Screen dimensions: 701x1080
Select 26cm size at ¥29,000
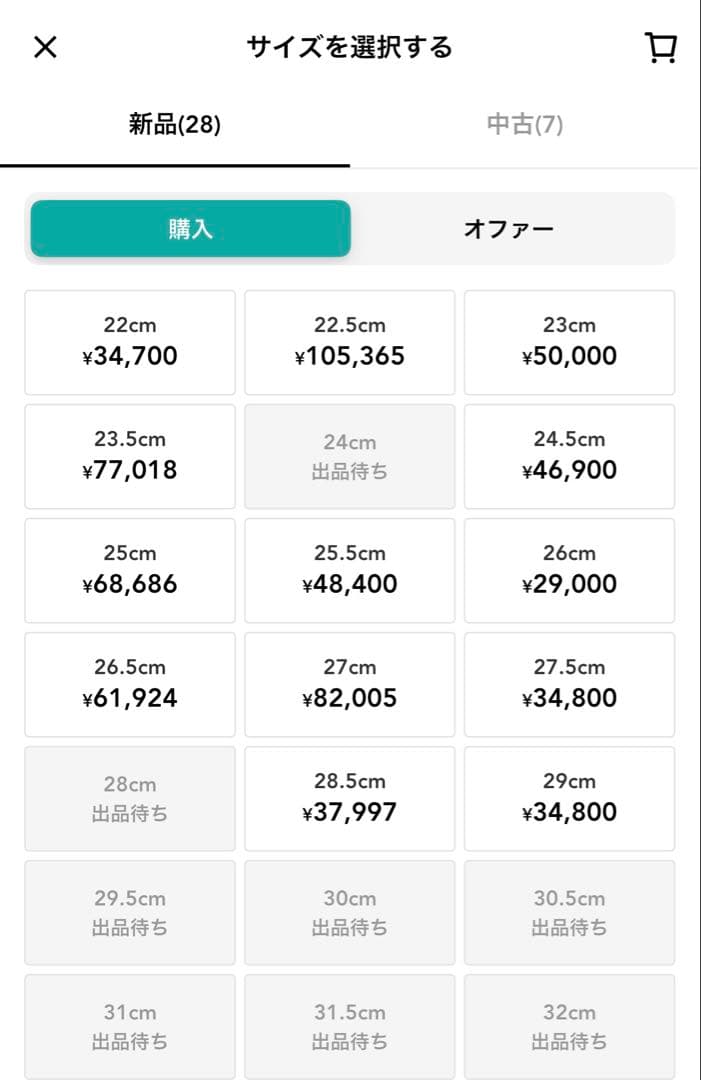pyautogui.click(x=569, y=571)
